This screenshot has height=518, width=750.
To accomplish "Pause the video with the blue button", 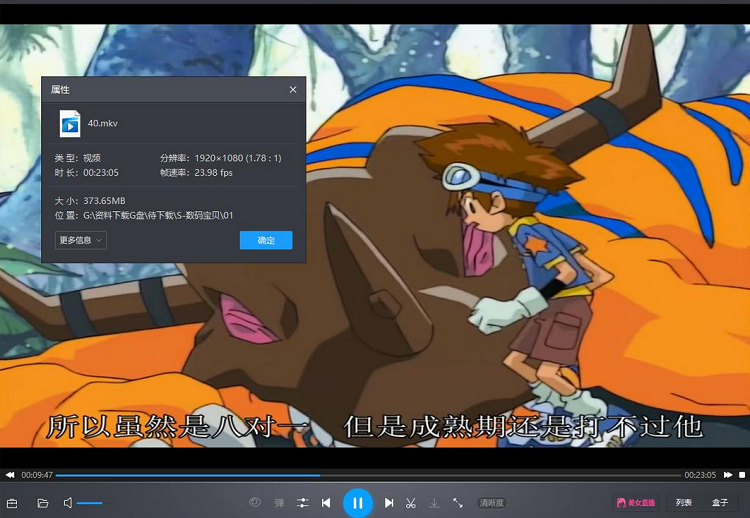I will click(x=357, y=502).
